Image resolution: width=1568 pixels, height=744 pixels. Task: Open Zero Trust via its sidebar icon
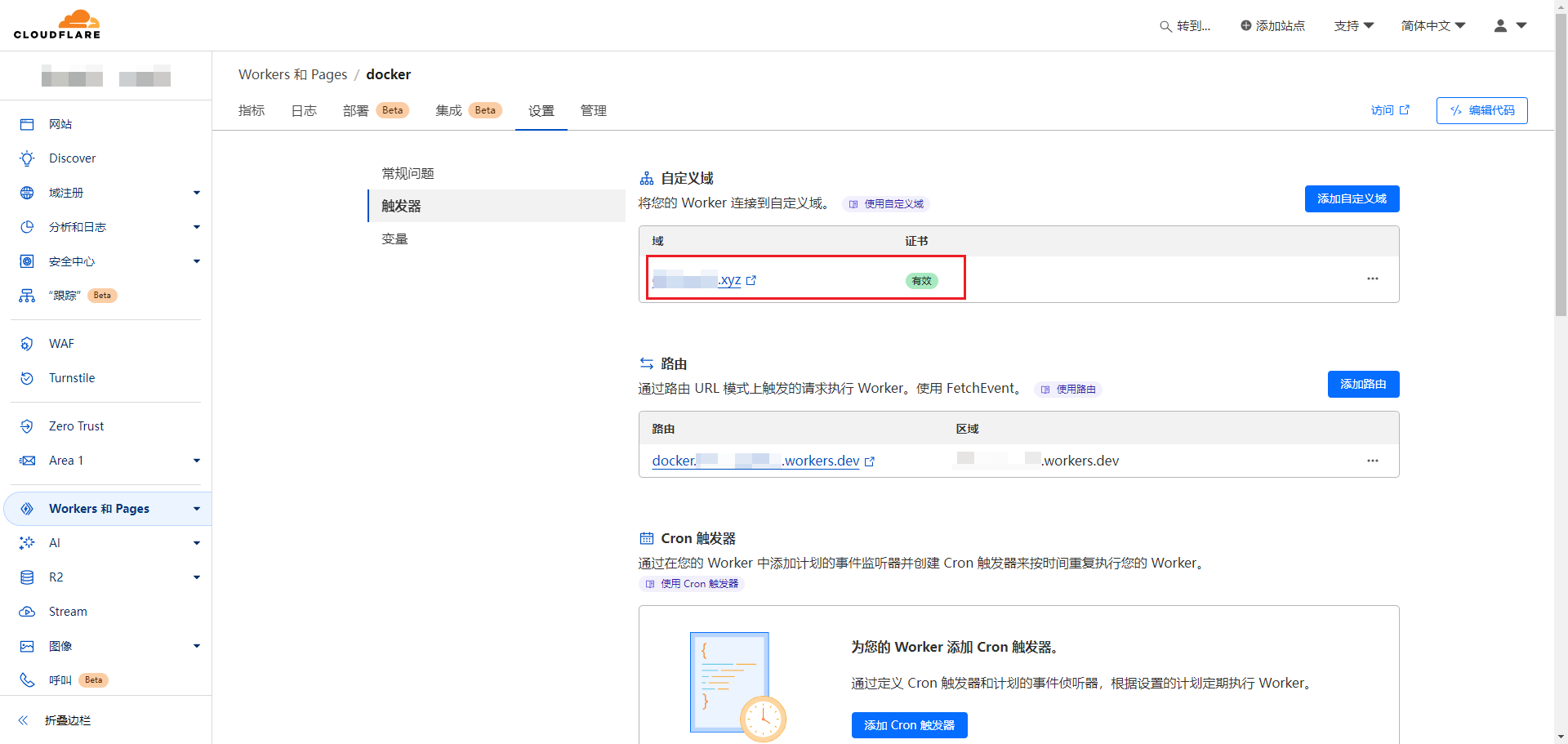27,425
